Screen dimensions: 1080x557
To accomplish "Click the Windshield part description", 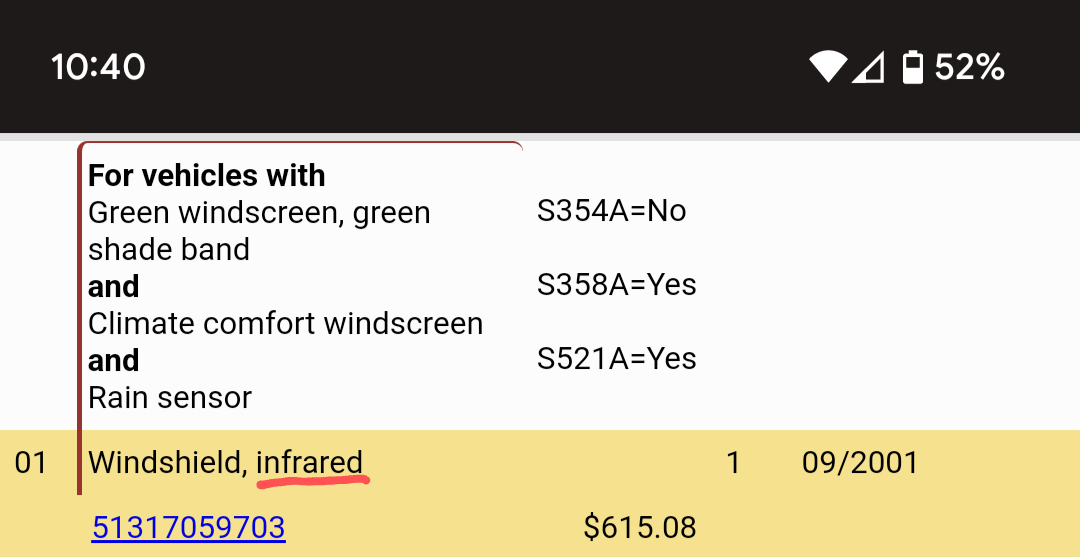I will tap(225, 463).
